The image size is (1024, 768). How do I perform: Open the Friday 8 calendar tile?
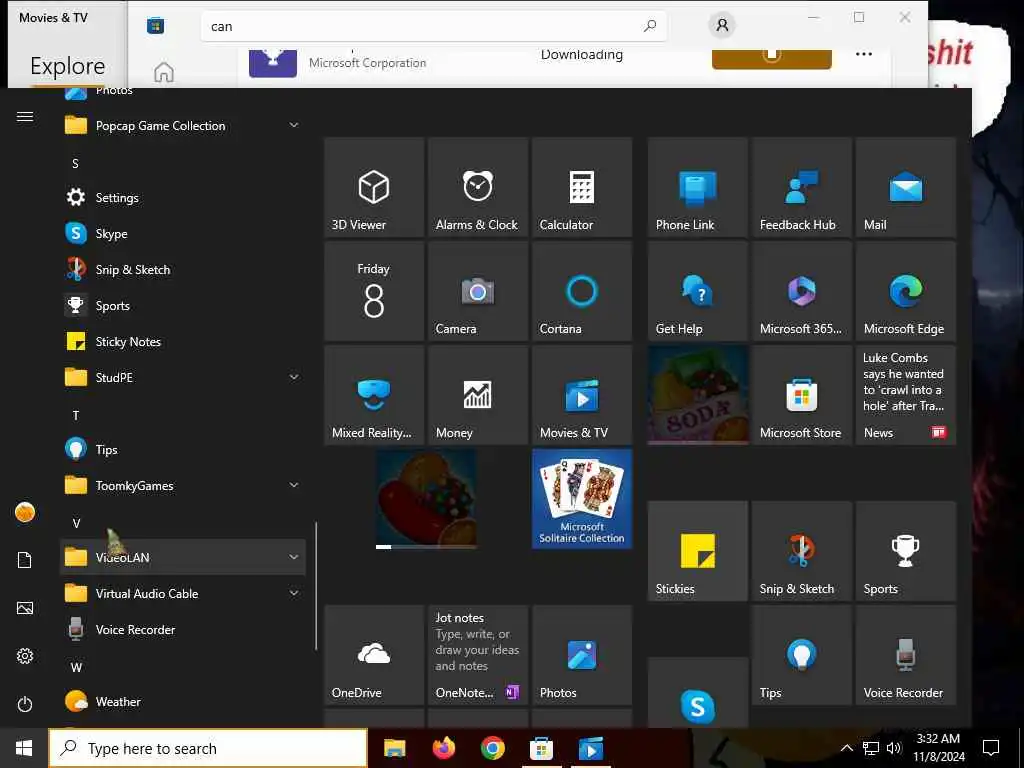tap(374, 291)
